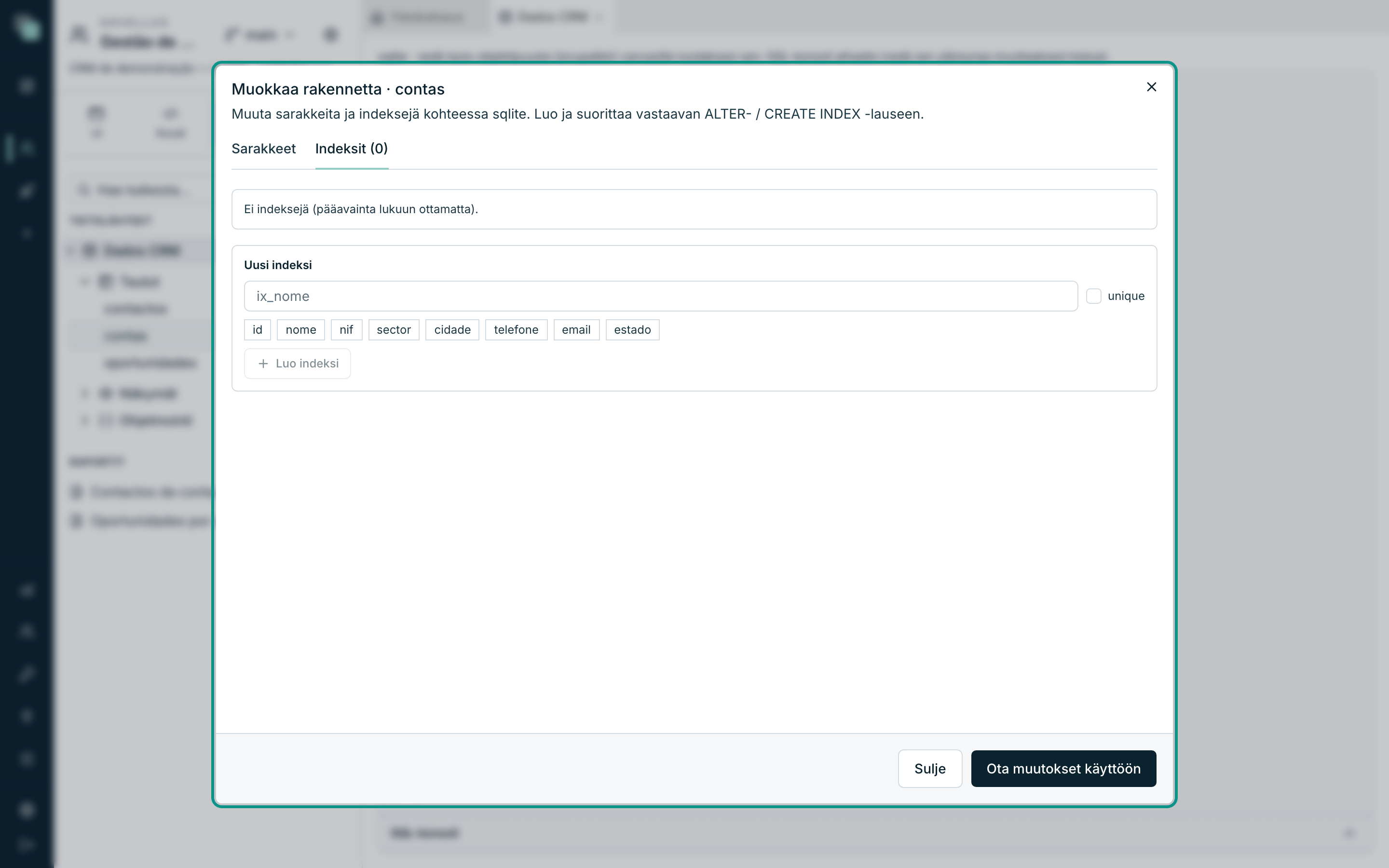This screenshot has width=1389, height=868.
Task: Toggle the telefone column chip
Action: tap(516, 329)
